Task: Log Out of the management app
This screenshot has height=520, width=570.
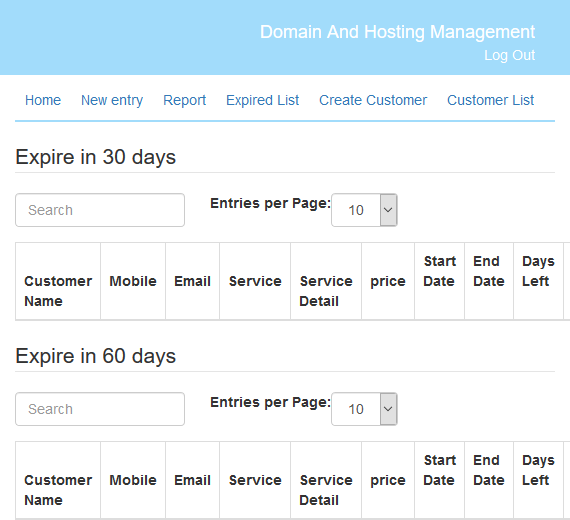Action: [x=509, y=55]
